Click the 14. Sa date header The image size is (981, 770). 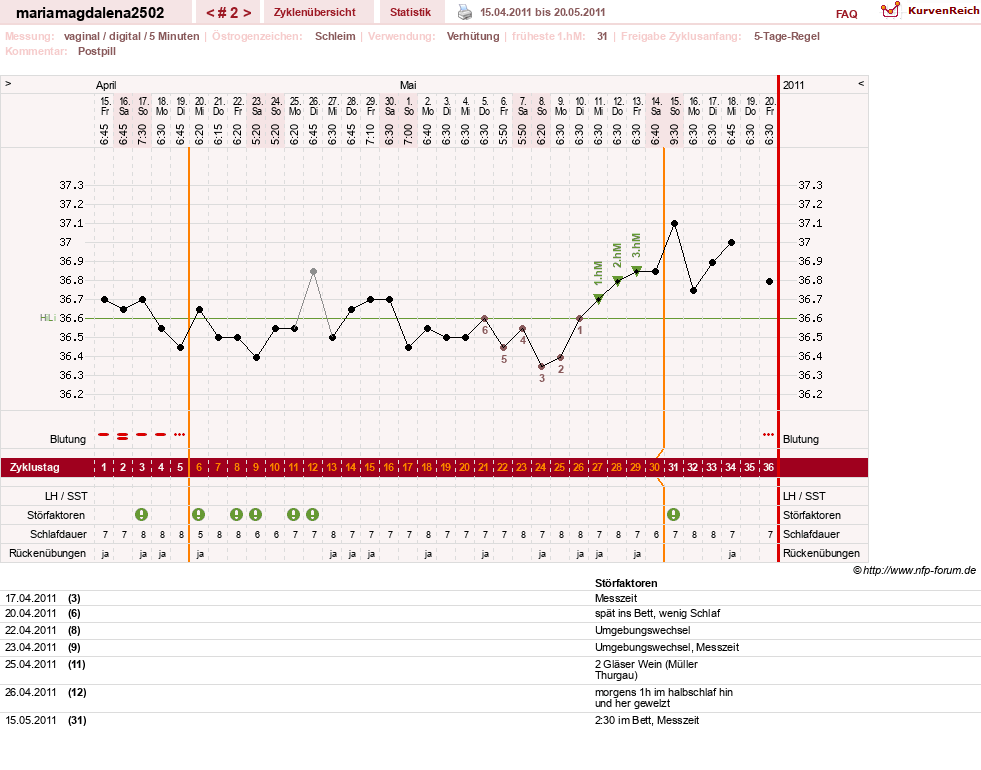656,106
